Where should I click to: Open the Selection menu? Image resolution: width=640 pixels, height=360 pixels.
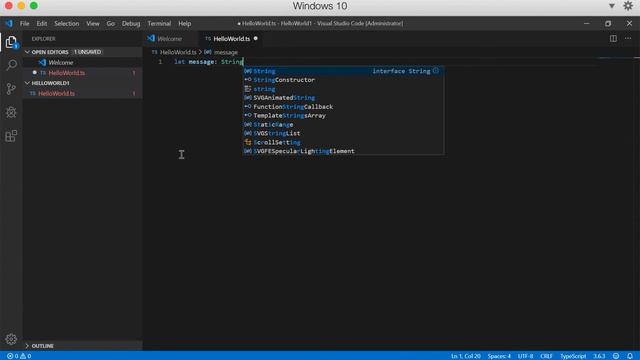67,23
